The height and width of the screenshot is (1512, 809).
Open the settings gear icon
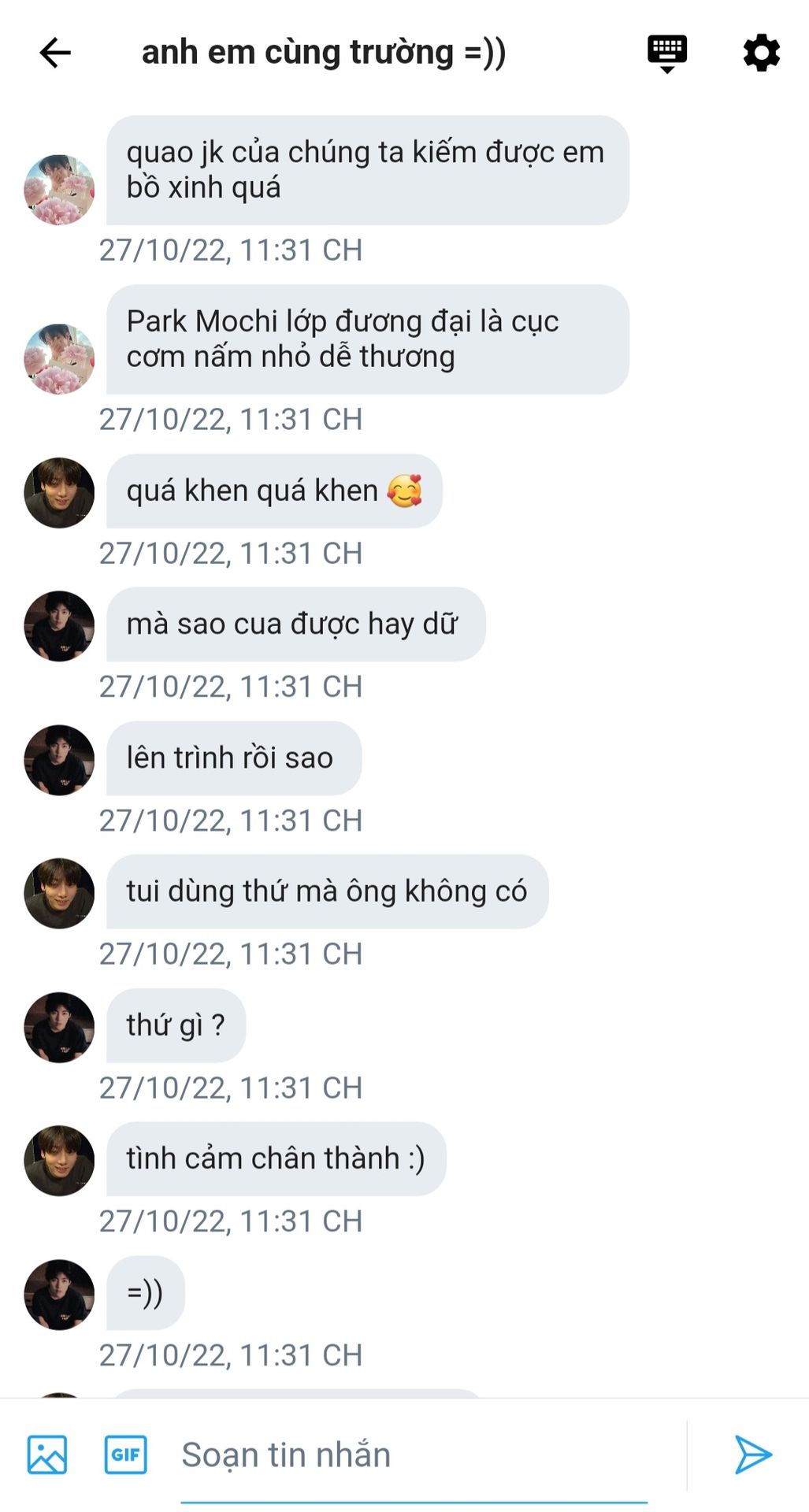[x=761, y=53]
